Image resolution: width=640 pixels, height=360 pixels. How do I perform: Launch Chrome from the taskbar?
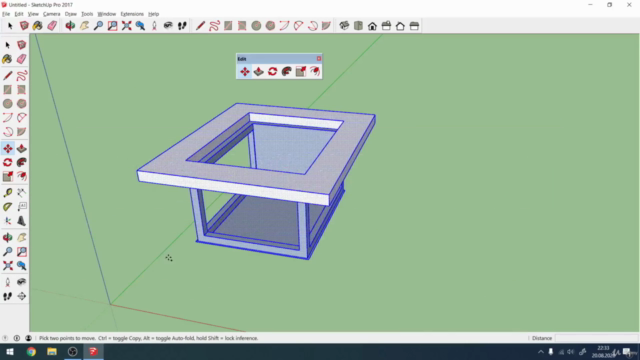pyautogui.click(x=31, y=351)
